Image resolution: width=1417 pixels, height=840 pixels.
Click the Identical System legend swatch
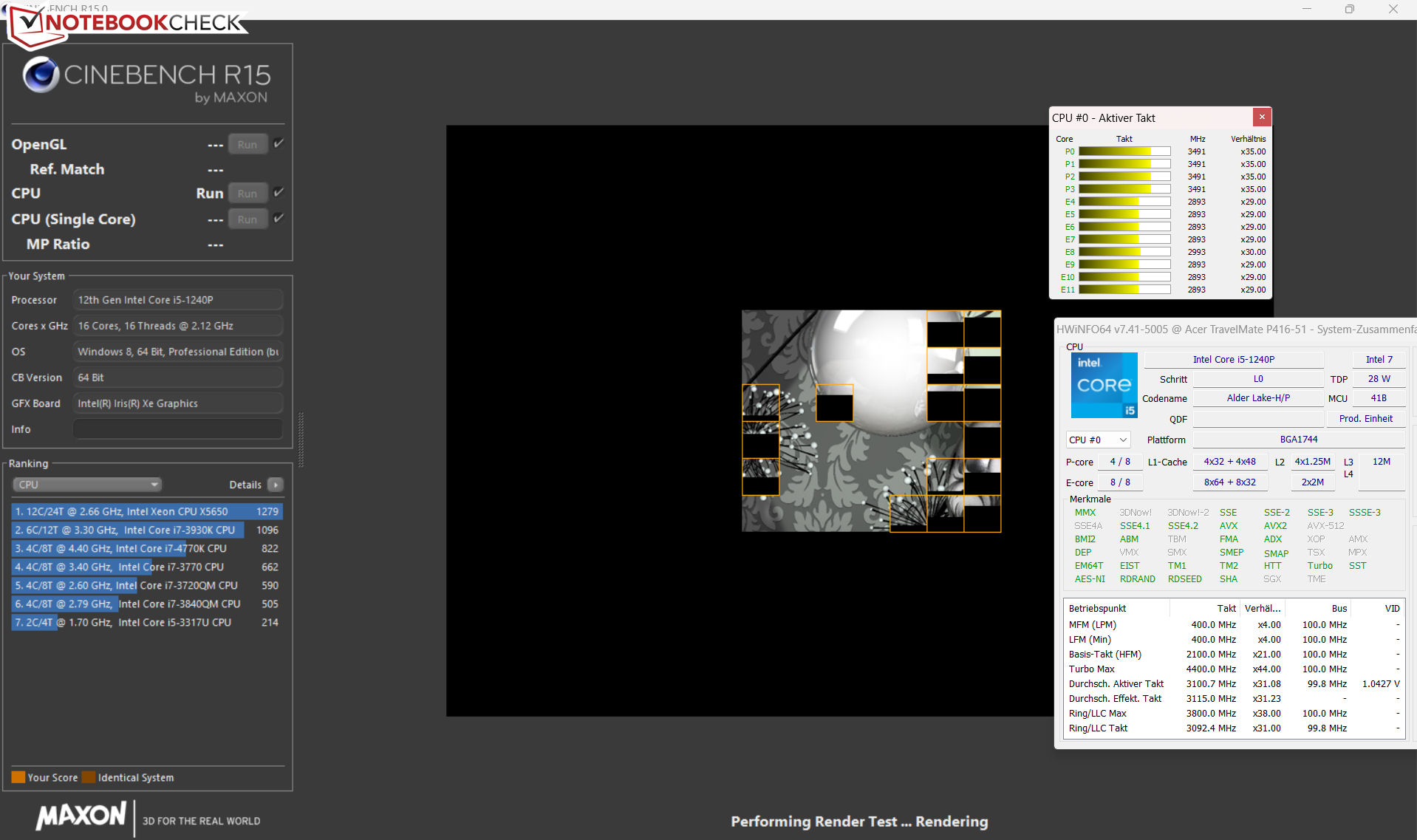[x=89, y=777]
